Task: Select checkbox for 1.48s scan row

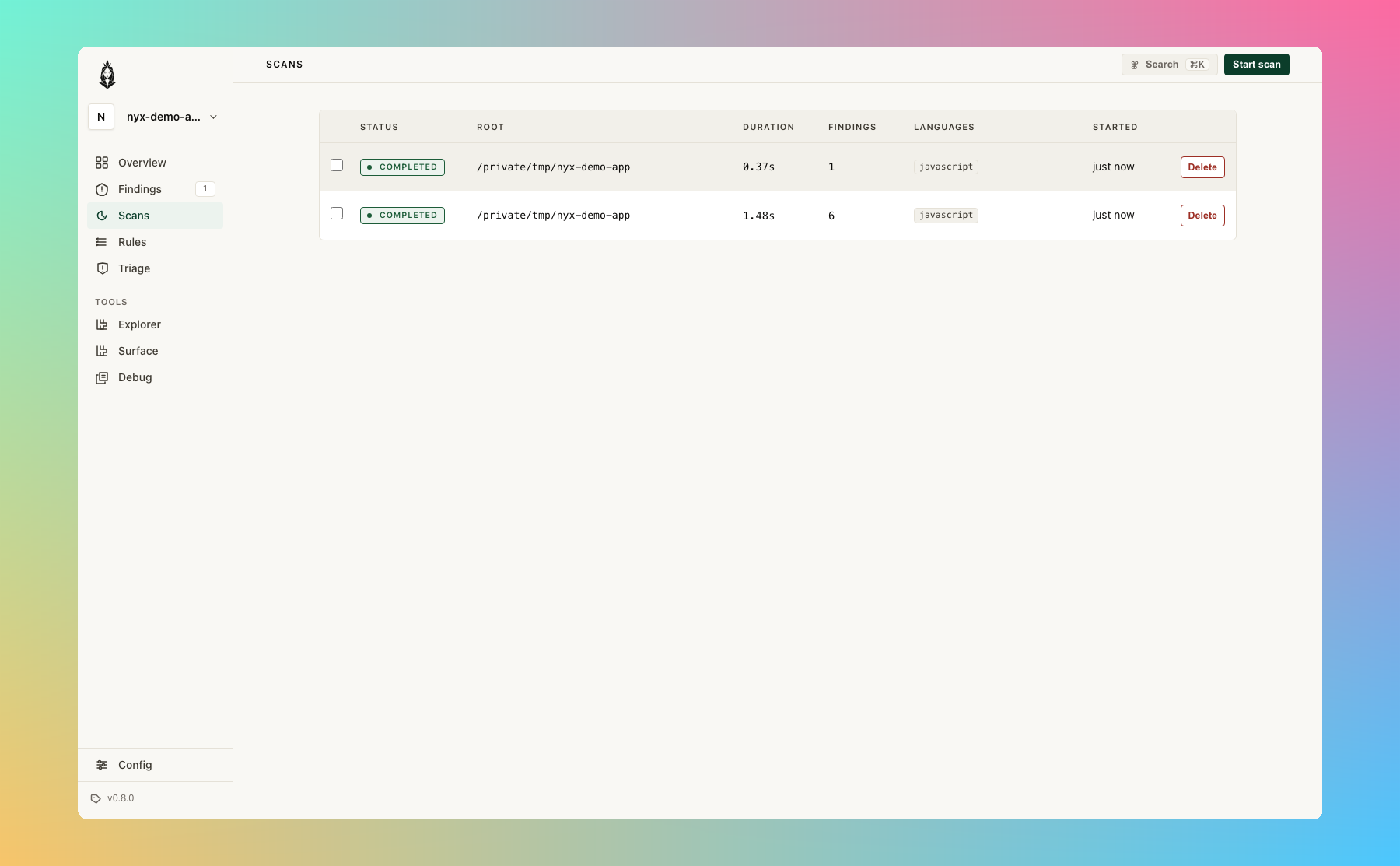Action: (337, 213)
